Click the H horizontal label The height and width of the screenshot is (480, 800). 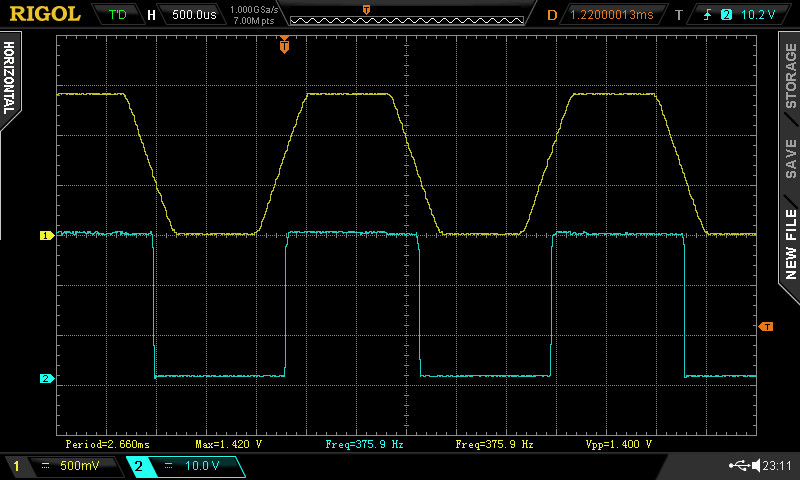(x=151, y=15)
